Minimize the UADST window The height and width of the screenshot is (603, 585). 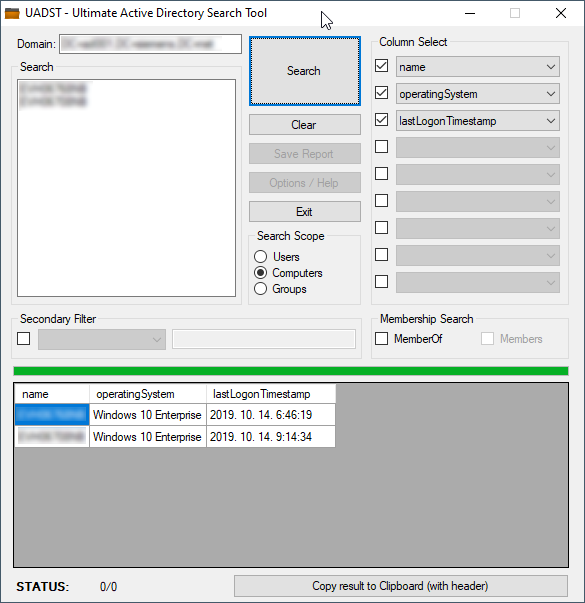(x=470, y=13)
